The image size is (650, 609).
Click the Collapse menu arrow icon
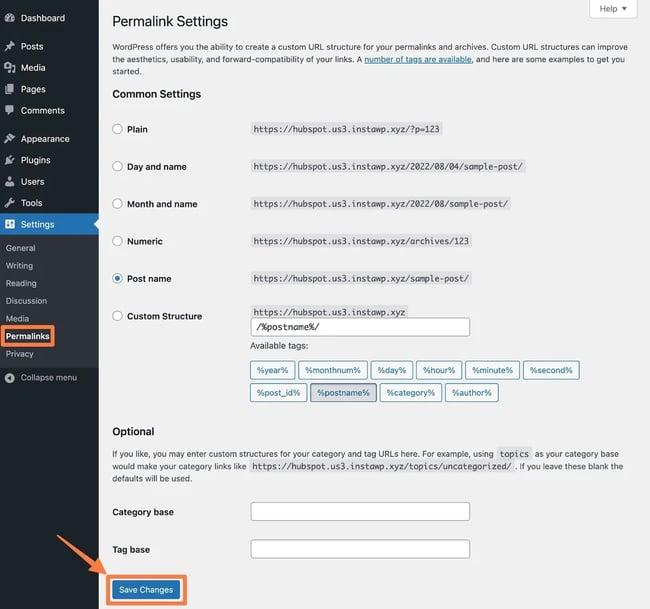[10, 378]
